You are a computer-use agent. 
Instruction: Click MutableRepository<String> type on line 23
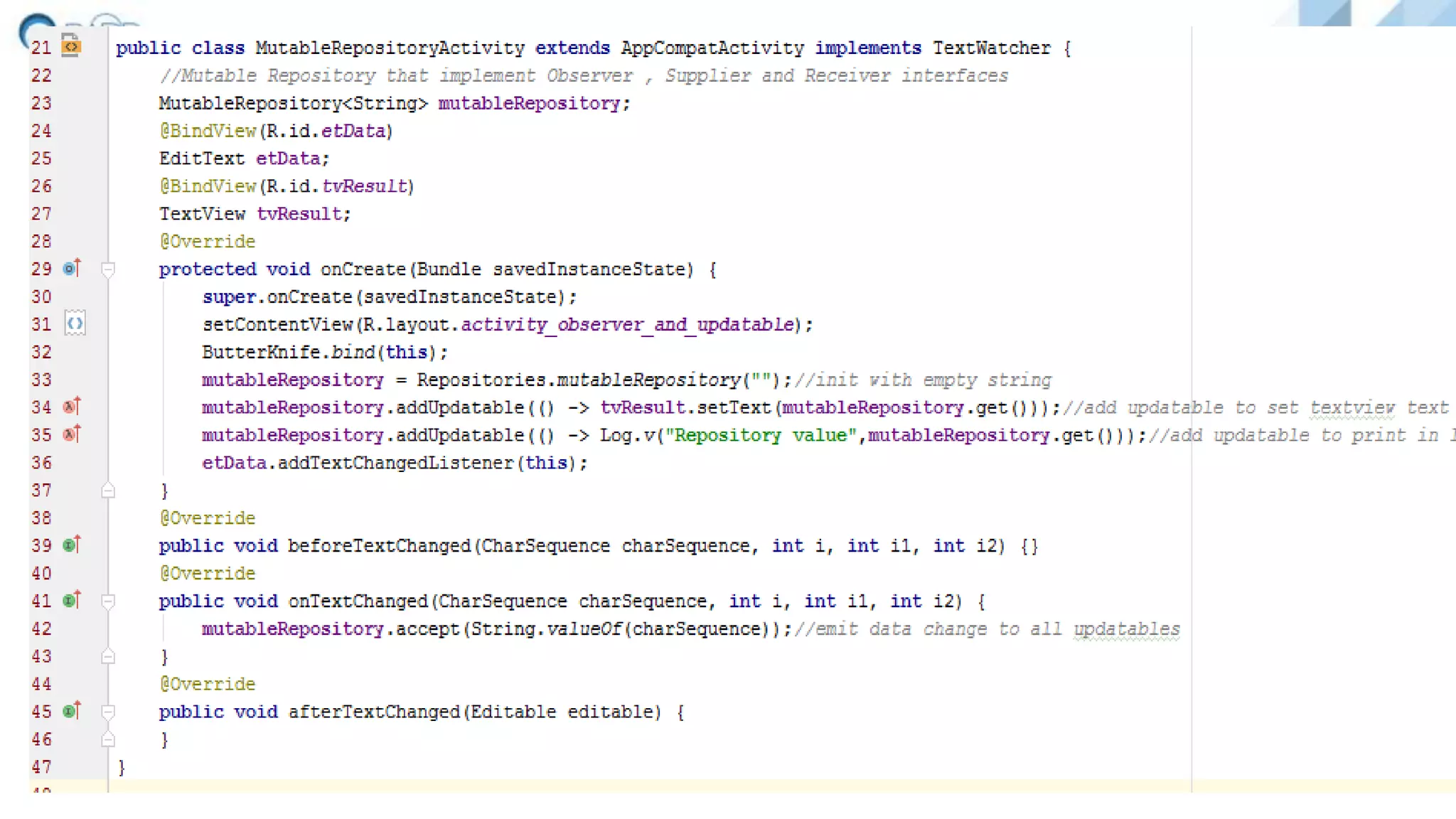point(293,104)
